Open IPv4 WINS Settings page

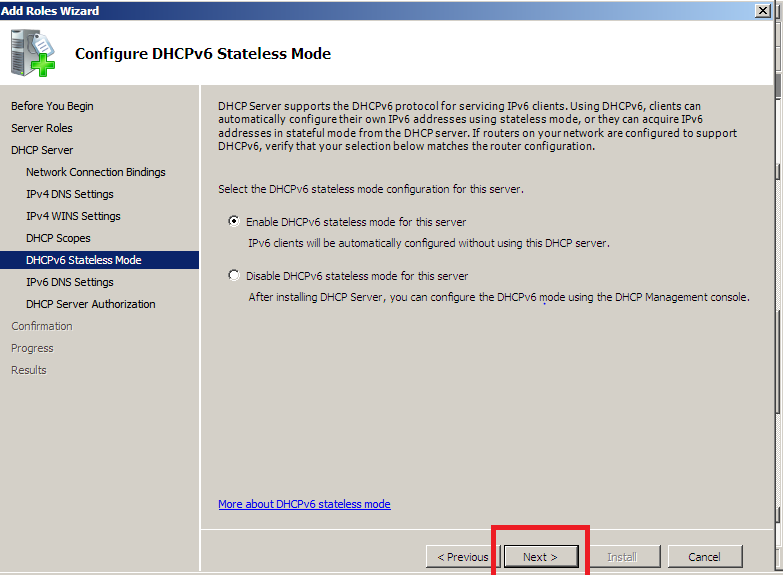click(73, 216)
